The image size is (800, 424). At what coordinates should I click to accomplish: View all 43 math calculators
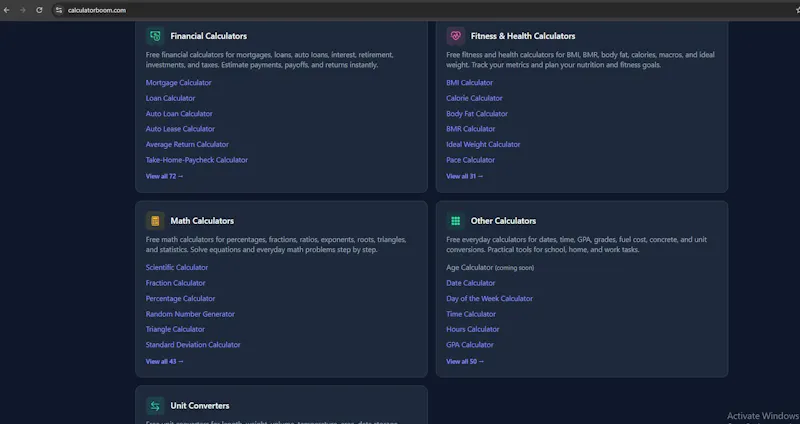(x=164, y=361)
